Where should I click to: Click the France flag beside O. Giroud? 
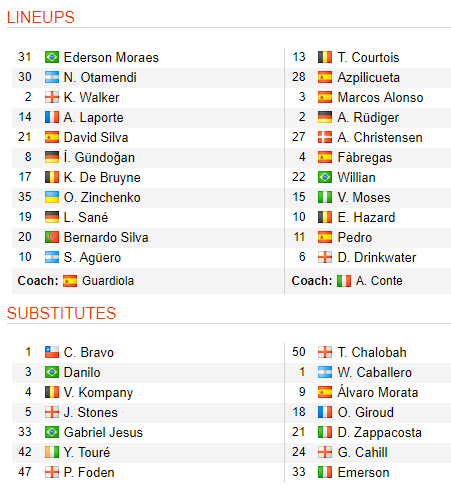[325, 412]
